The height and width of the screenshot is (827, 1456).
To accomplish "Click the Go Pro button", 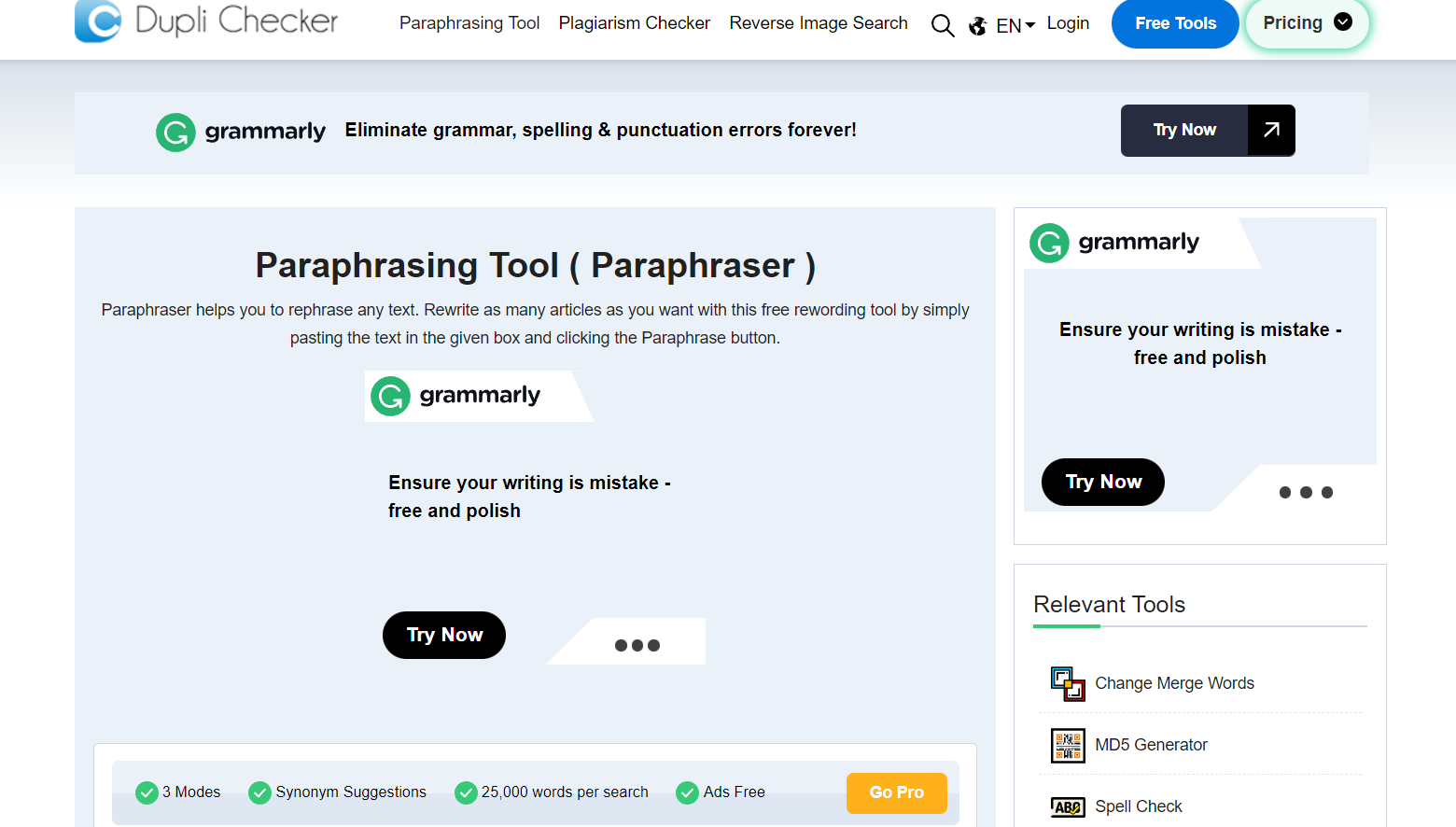I will coord(896,792).
